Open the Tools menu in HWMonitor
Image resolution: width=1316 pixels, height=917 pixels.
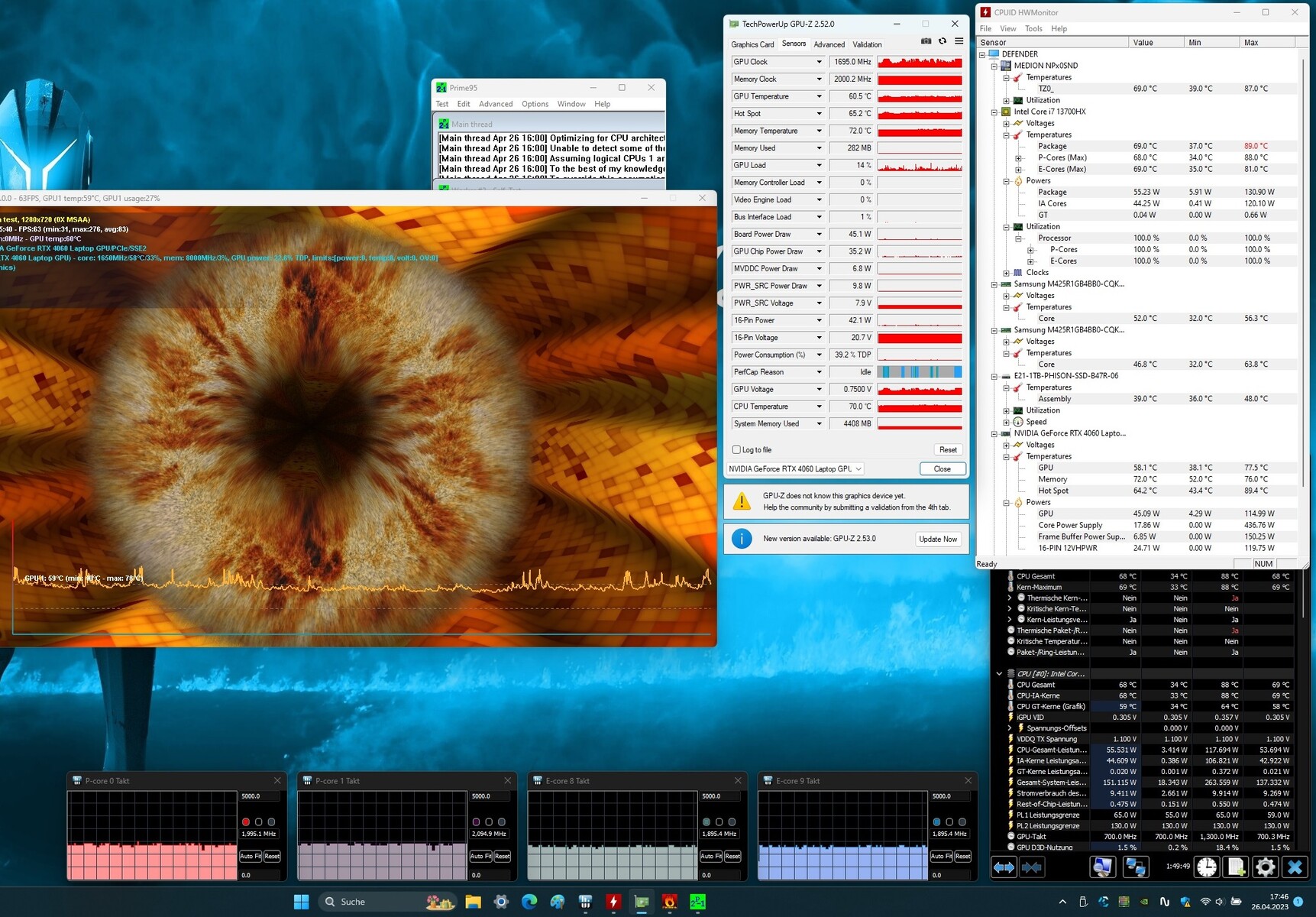[x=1033, y=28]
